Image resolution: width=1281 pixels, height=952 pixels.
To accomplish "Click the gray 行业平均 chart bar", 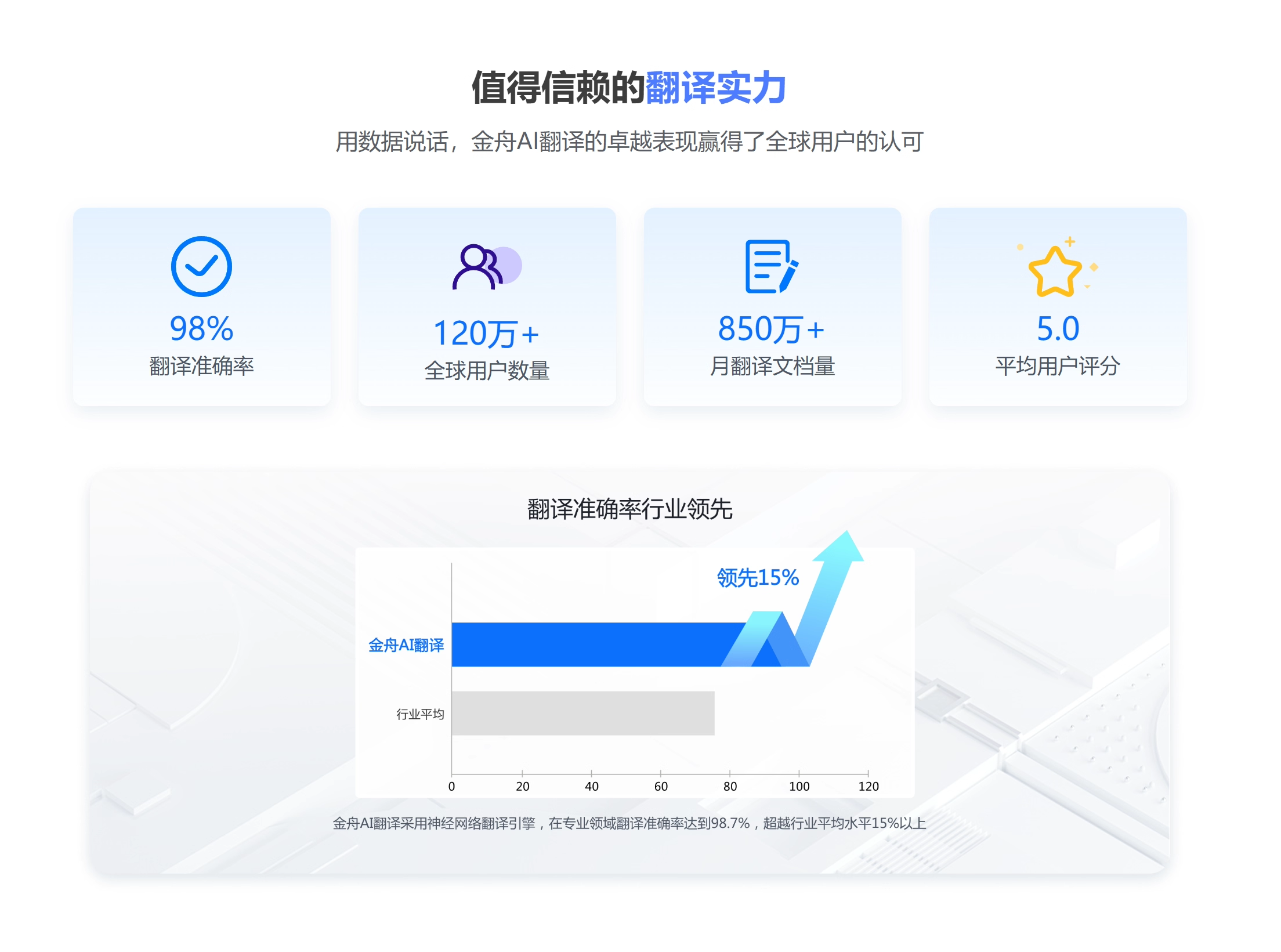I will 582,713.
